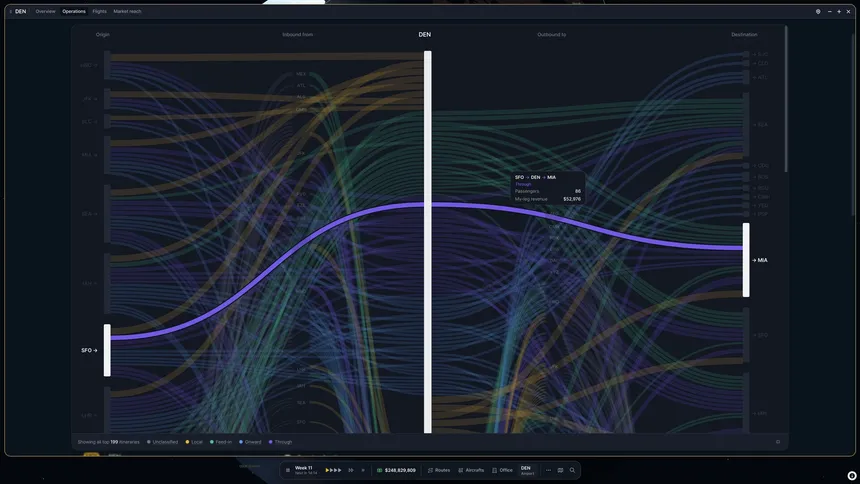This screenshot has height=484, width=860.
Task: Select the MIA destination node
Action: coord(746,260)
